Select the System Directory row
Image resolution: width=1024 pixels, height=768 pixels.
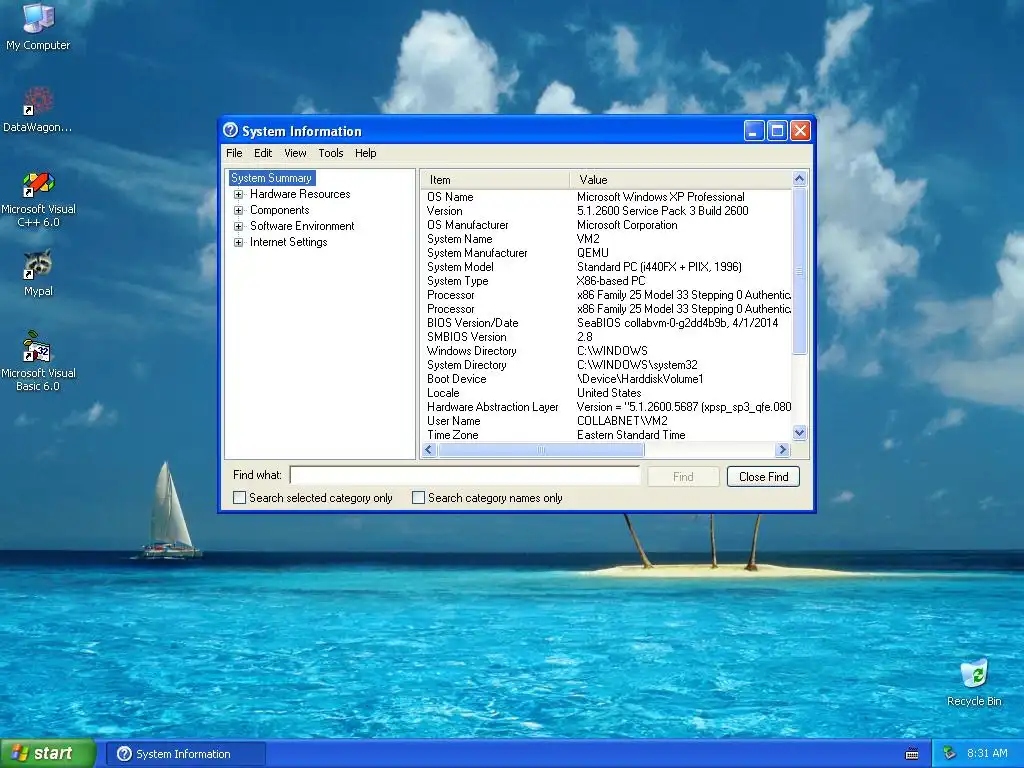[606, 365]
